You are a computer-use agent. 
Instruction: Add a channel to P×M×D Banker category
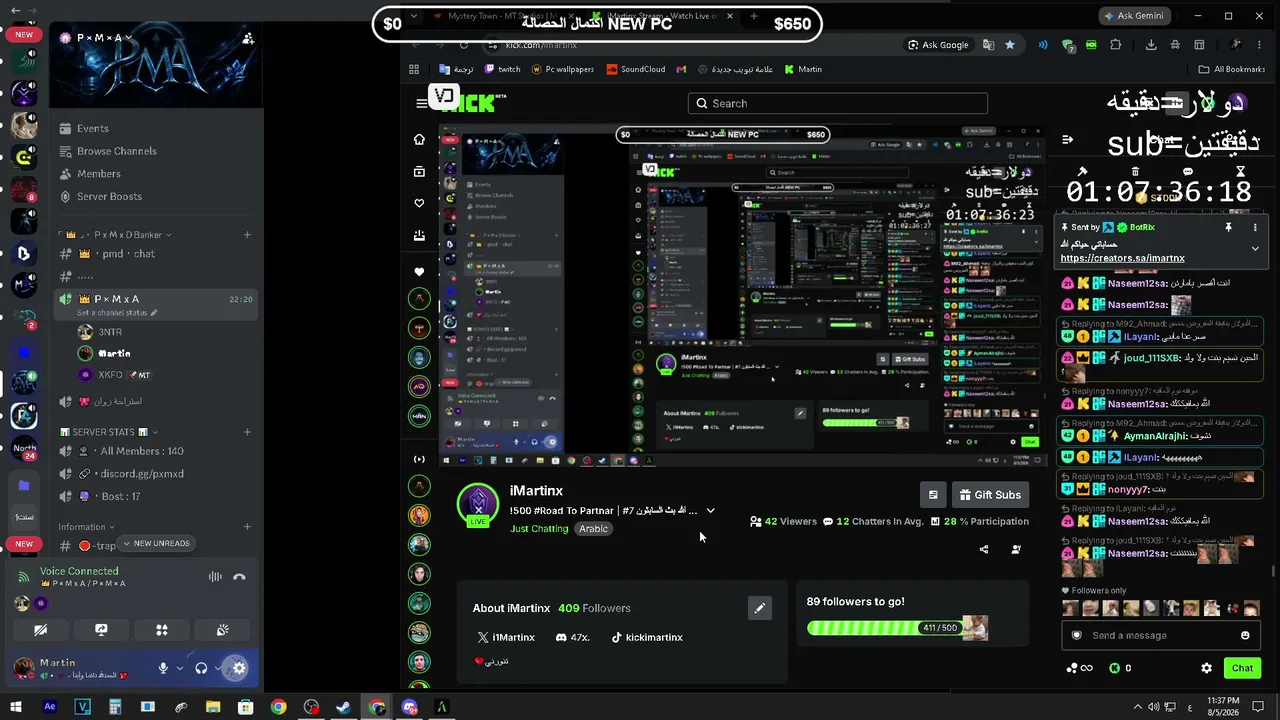[247, 235]
